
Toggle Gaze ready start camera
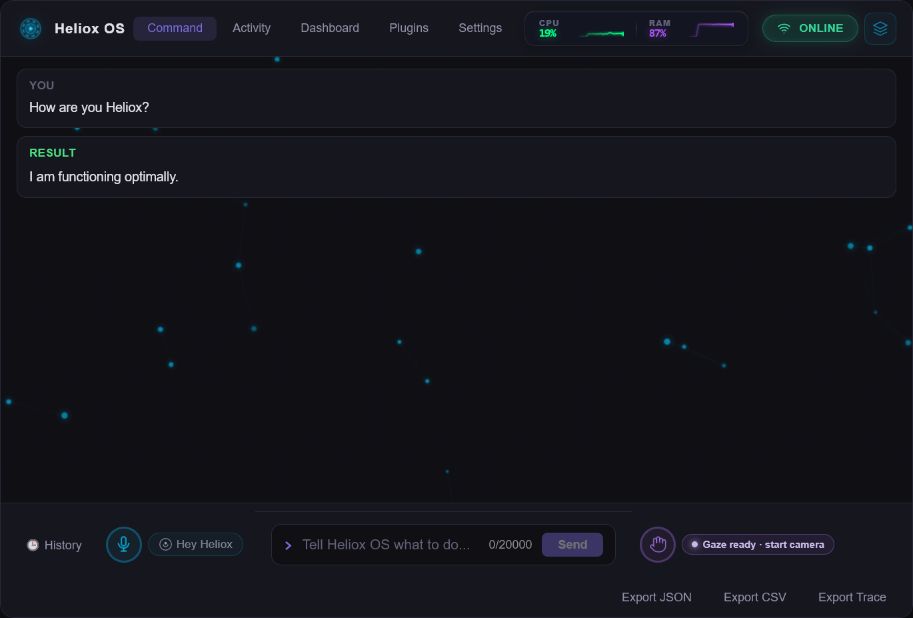pos(758,545)
